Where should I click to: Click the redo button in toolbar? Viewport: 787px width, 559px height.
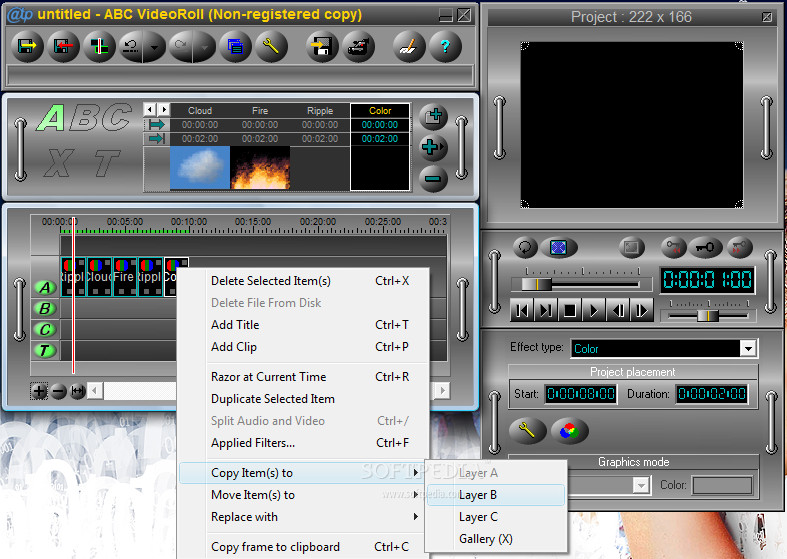181,47
